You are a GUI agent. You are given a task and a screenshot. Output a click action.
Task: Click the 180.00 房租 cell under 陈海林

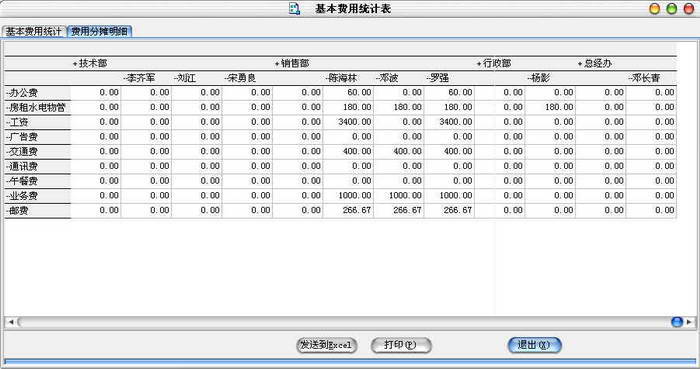coord(348,107)
